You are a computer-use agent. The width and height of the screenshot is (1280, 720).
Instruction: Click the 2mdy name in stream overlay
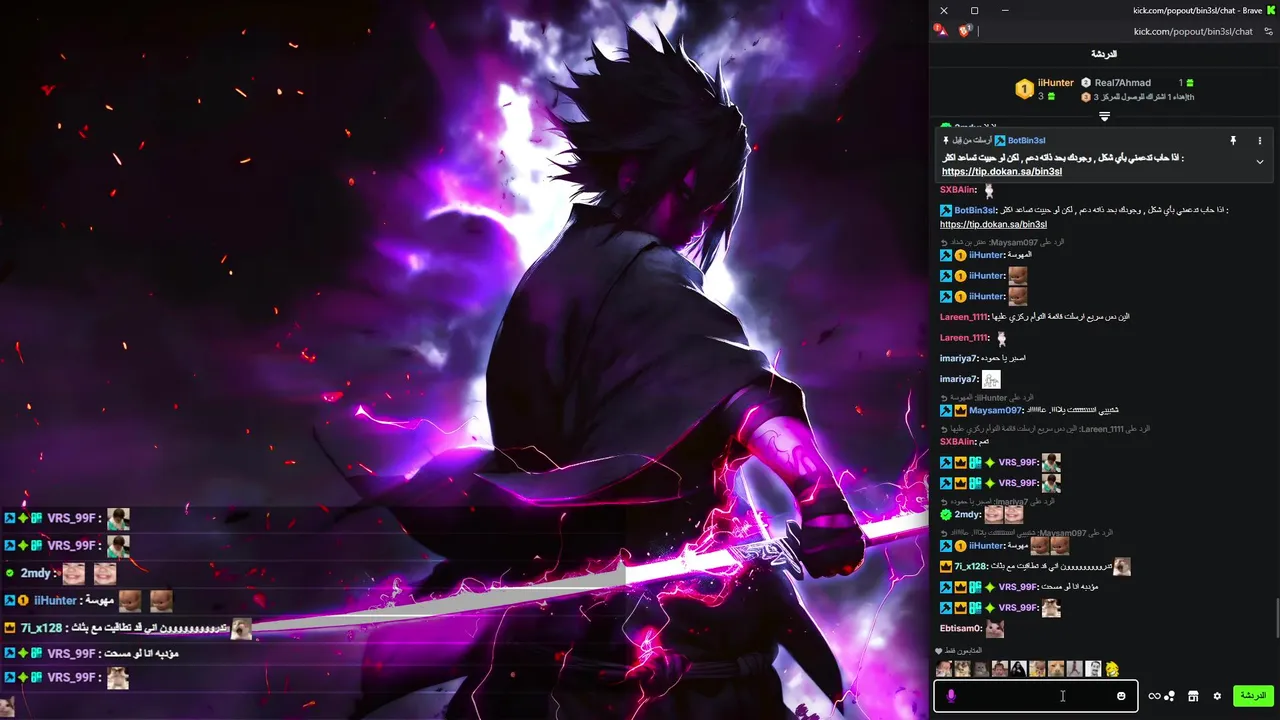click(x=35, y=573)
